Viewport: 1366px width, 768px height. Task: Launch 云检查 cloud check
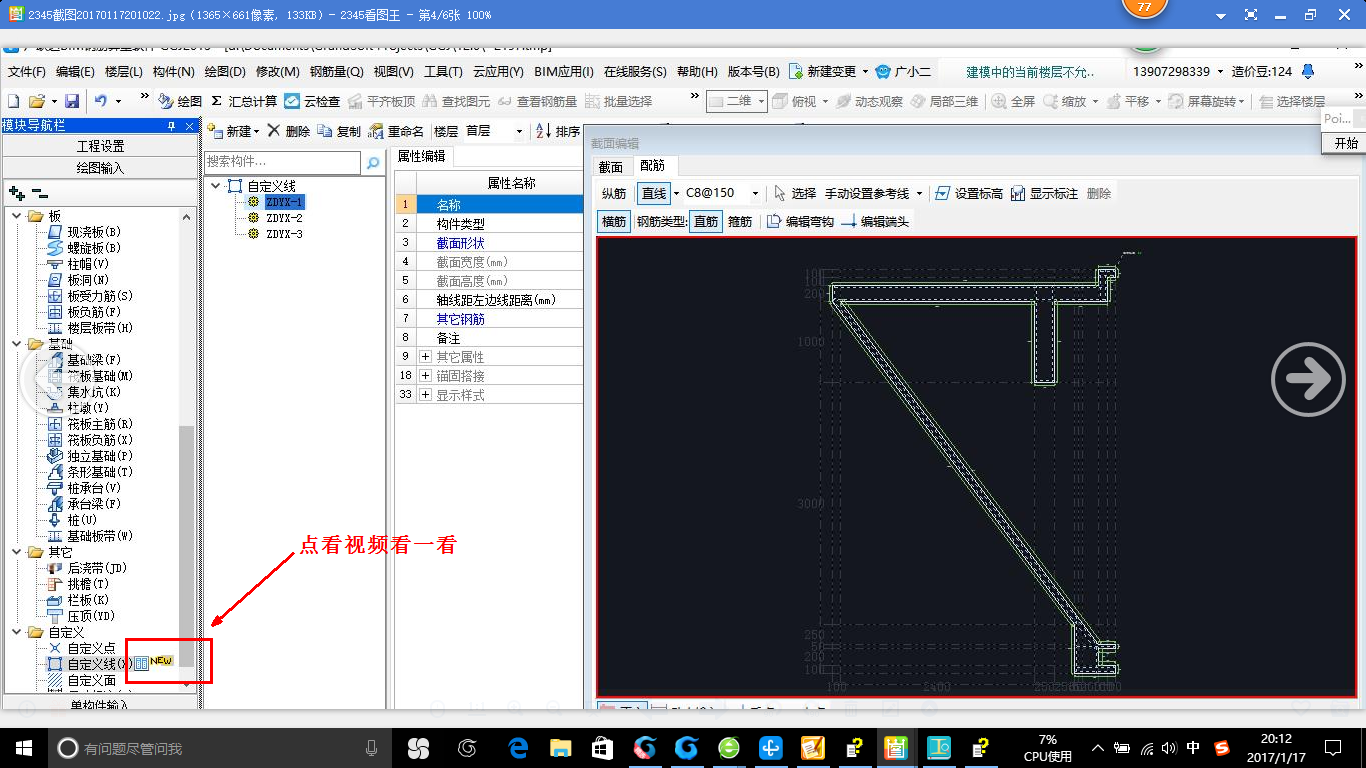312,101
